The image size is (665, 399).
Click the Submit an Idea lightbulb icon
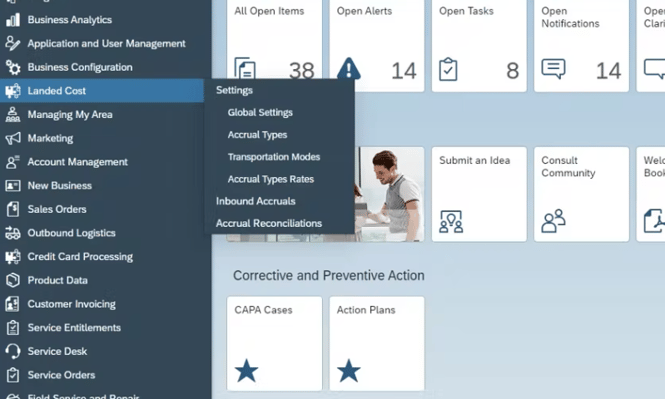tap(451, 221)
